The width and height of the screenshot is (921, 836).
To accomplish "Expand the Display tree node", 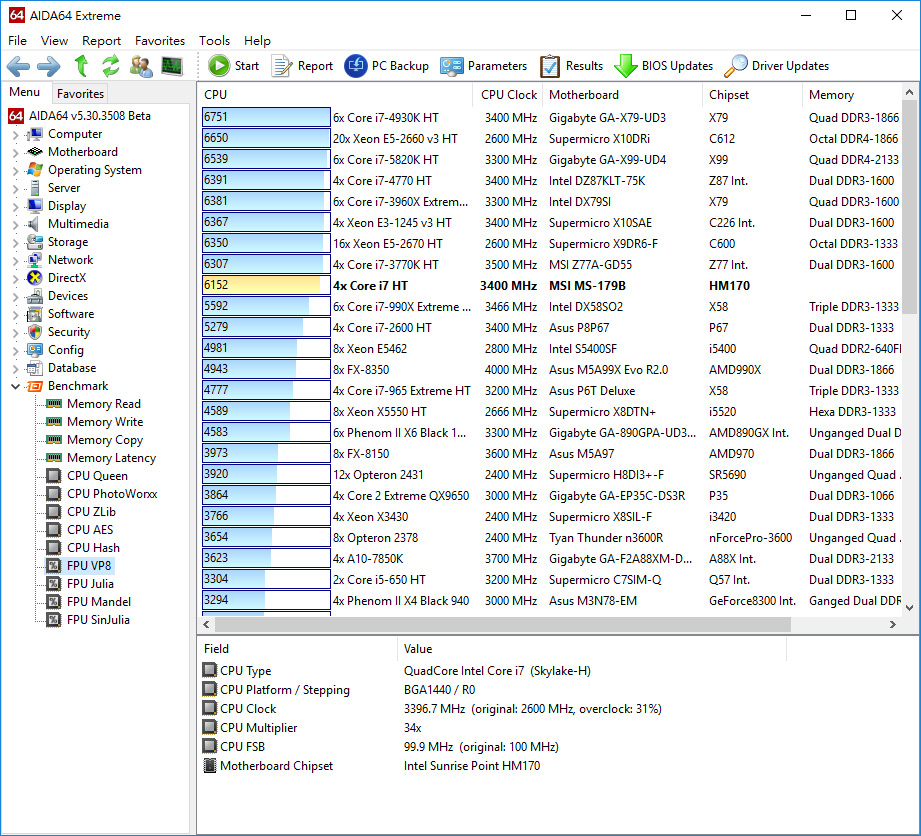I will pyautogui.click(x=15, y=206).
